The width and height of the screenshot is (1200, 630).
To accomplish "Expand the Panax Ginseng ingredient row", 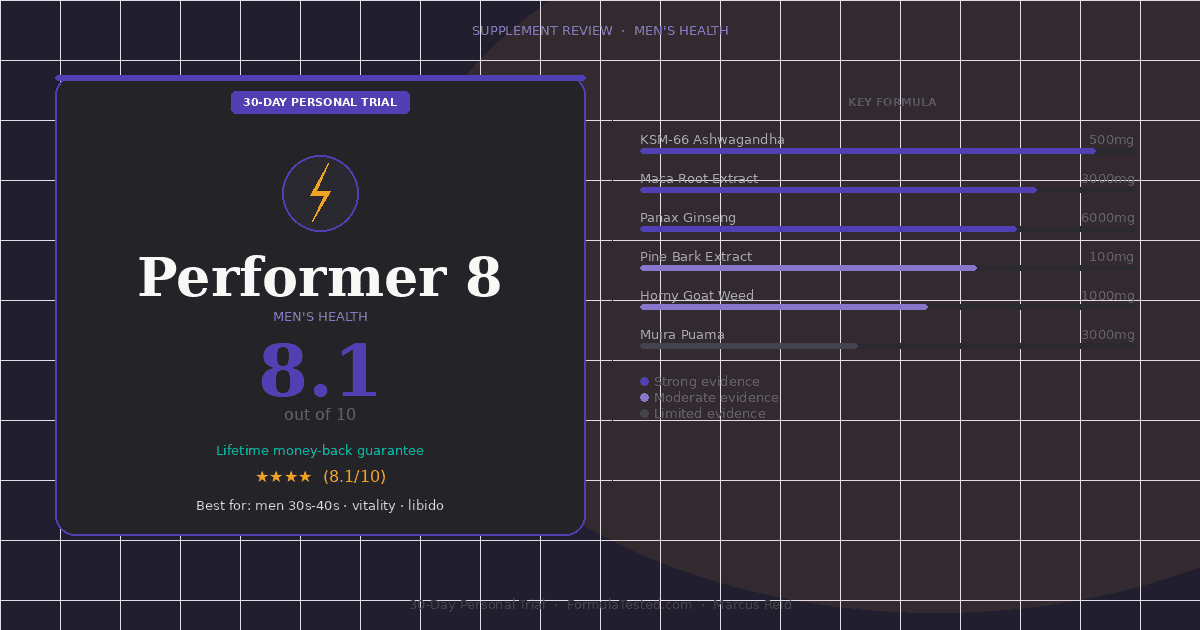I will click(687, 217).
